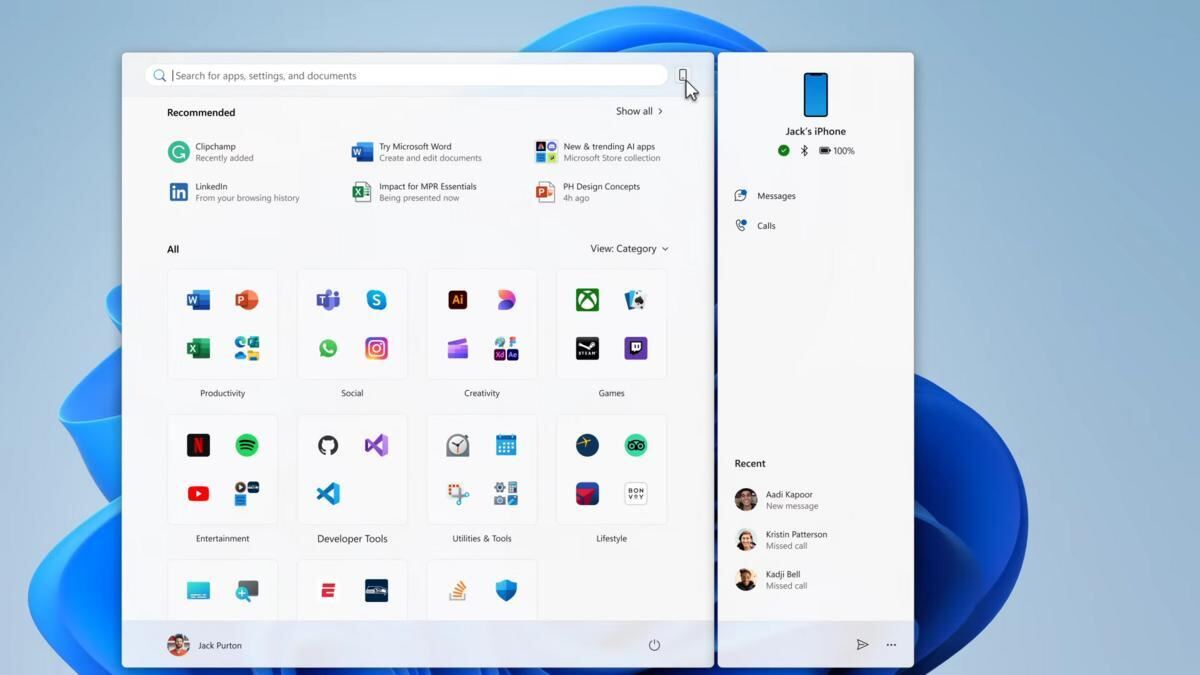Open Impact for MPR Essentials workbook
1200x675 pixels.
click(415, 192)
